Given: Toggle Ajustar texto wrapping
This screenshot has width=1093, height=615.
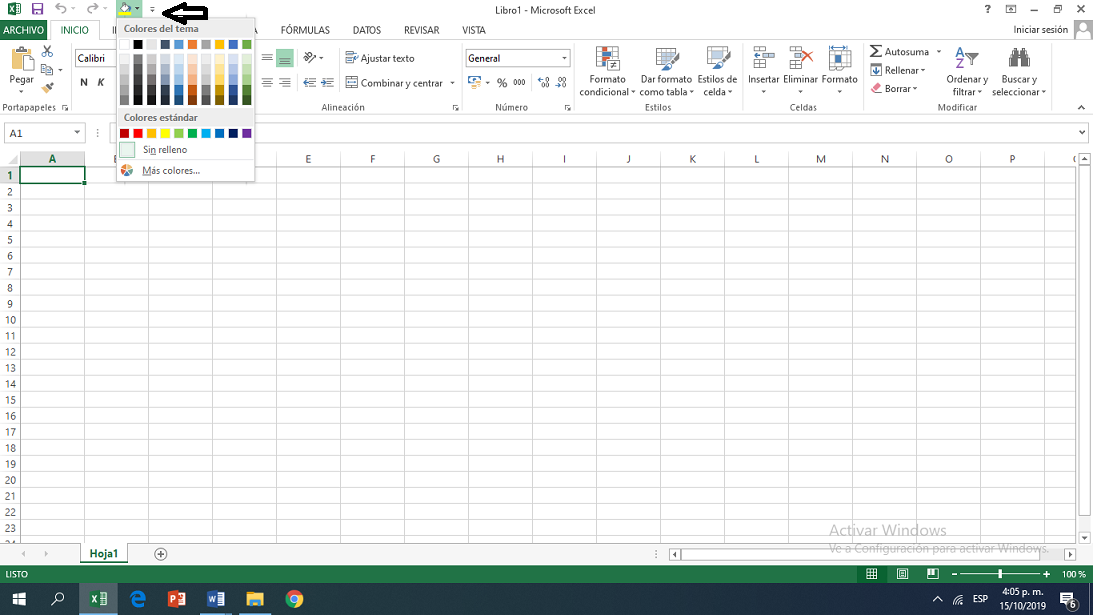Looking at the screenshot, I should [x=380, y=58].
